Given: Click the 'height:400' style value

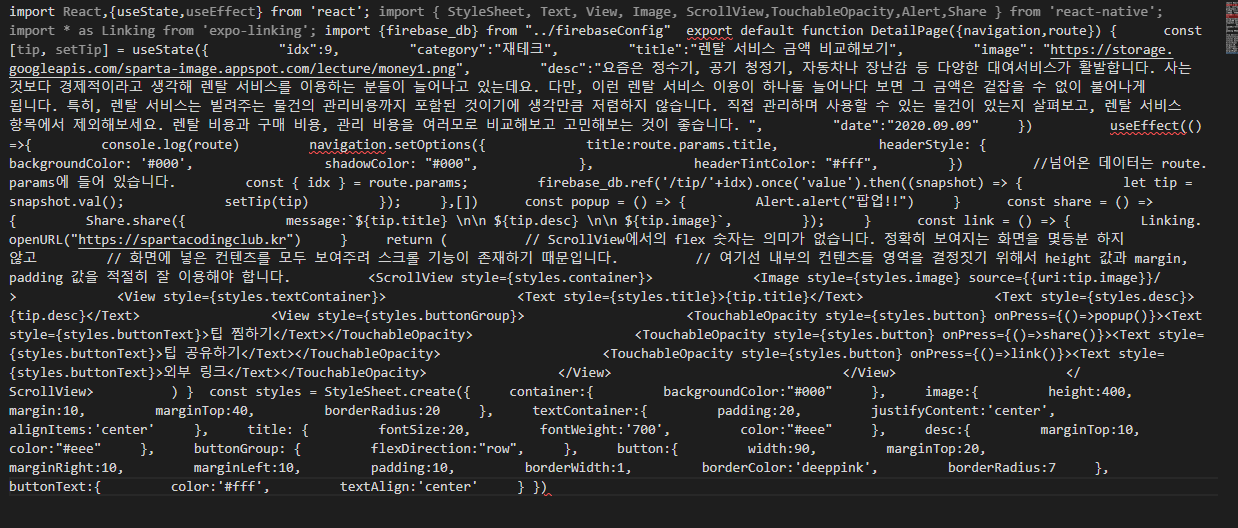Looking at the screenshot, I should pos(1087,392).
